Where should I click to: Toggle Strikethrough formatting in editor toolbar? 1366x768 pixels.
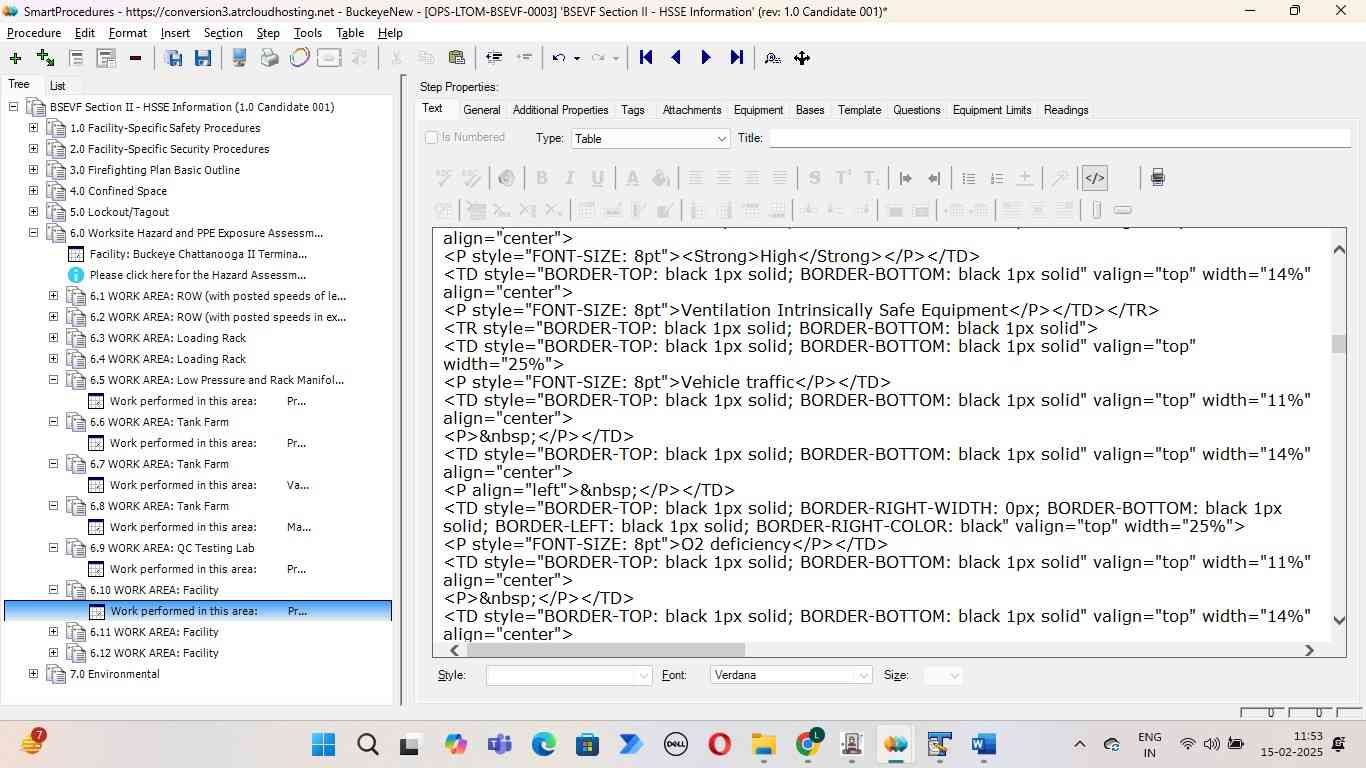pos(814,178)
